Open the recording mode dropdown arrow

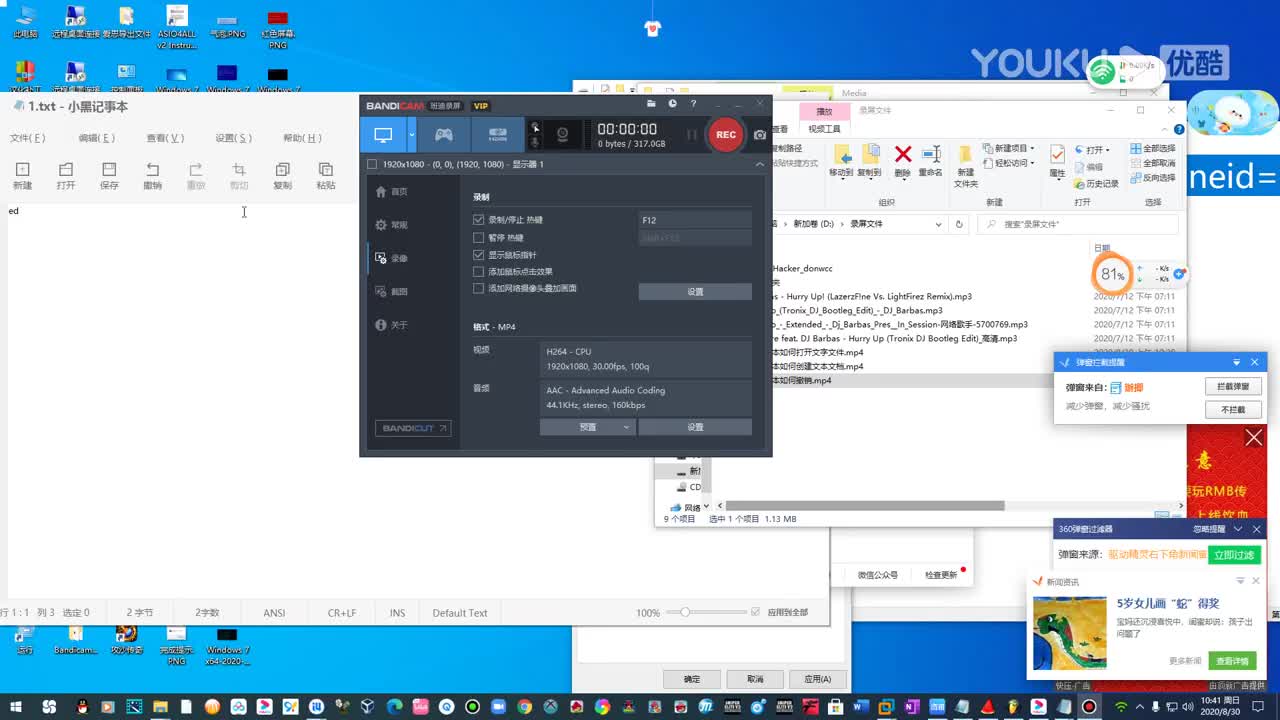click(x=414, y=135)
